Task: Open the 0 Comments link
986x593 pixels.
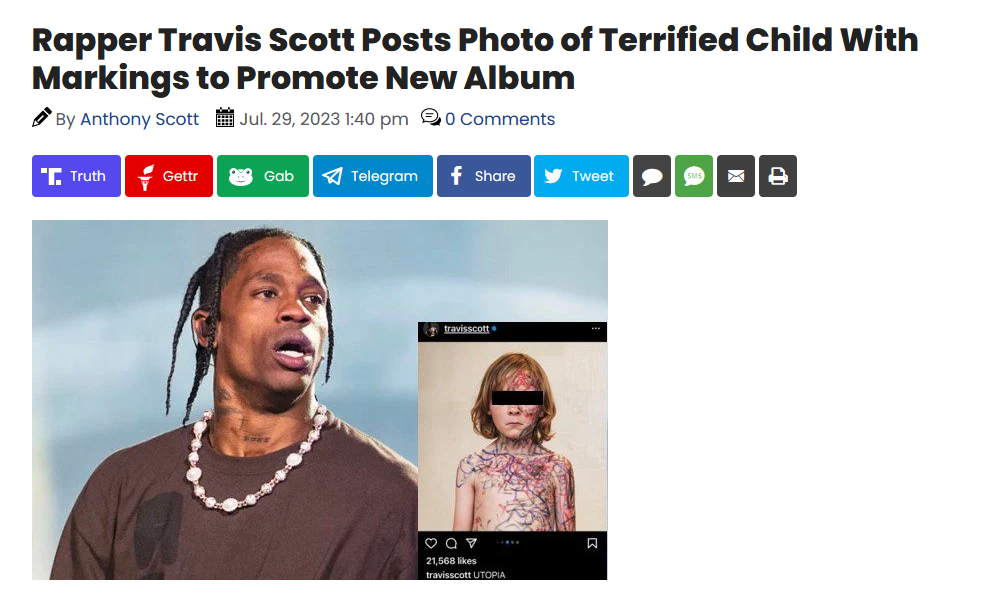Action: click(x=500, y=119)
